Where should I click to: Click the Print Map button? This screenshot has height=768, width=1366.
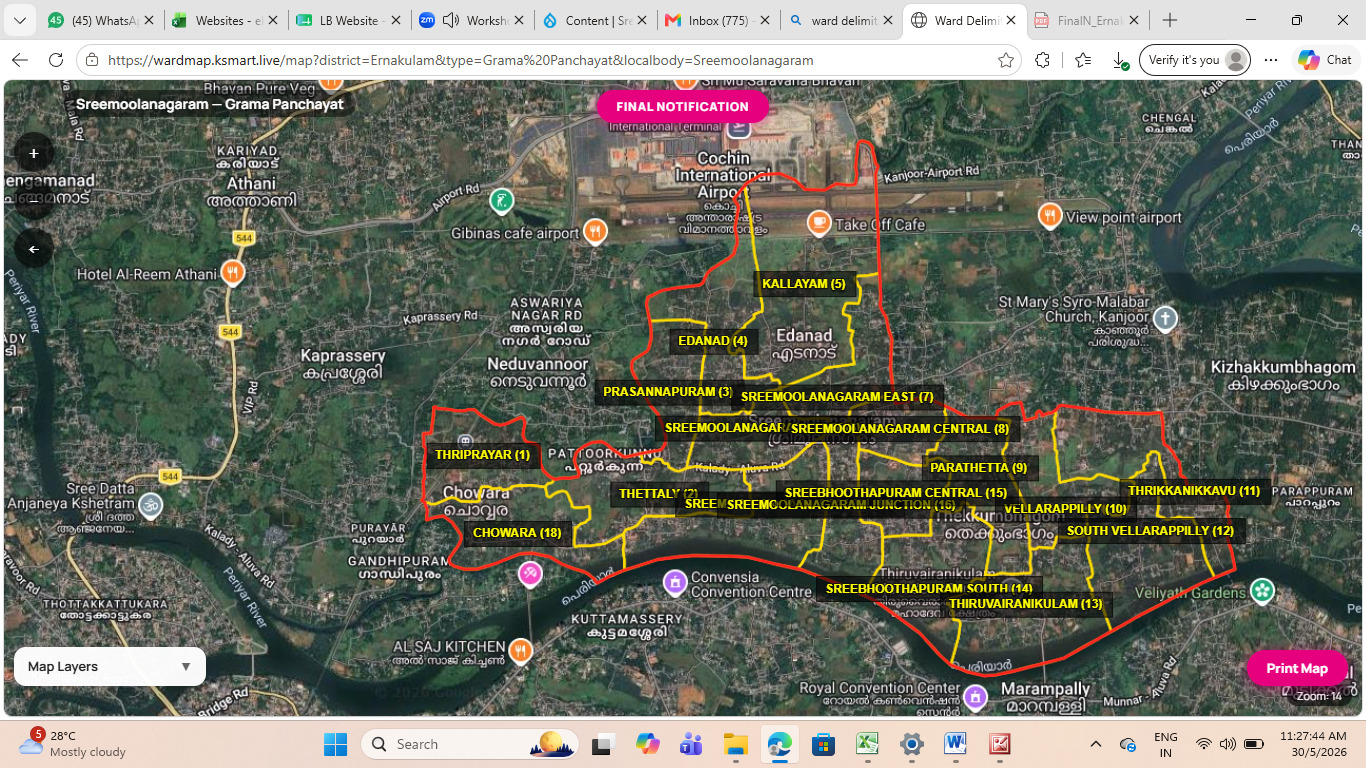(x=1297, y=668)
